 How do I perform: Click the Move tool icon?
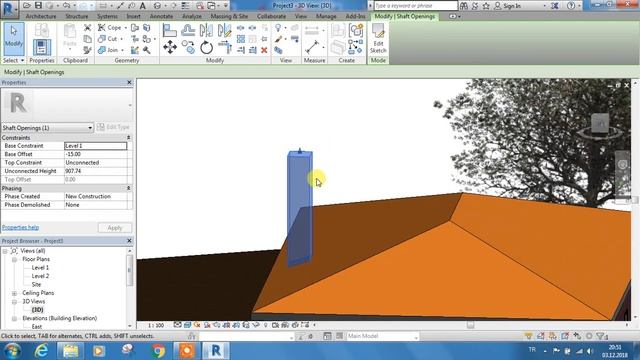(x=170, y=47)
